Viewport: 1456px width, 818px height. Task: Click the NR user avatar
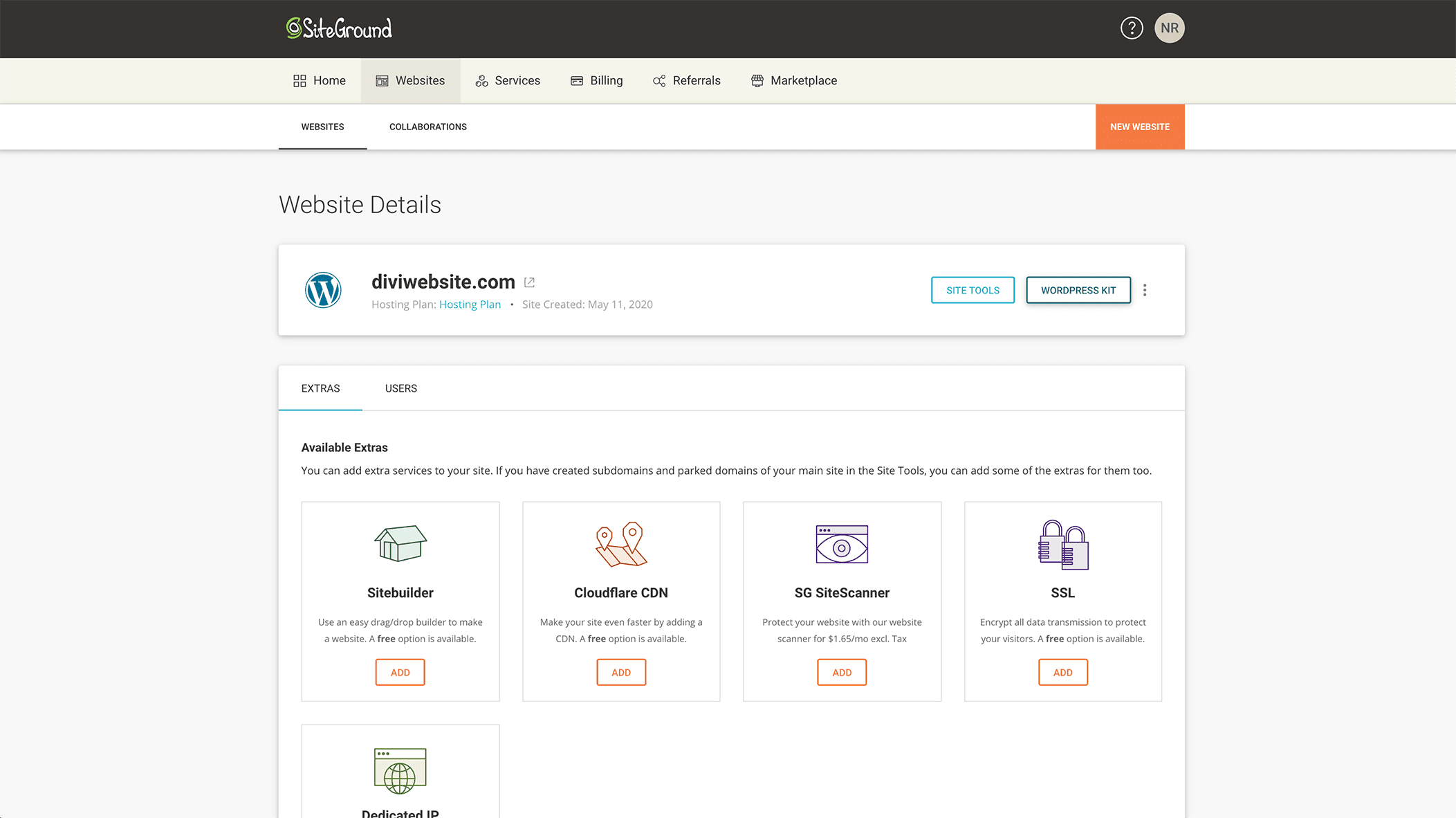1169,28
